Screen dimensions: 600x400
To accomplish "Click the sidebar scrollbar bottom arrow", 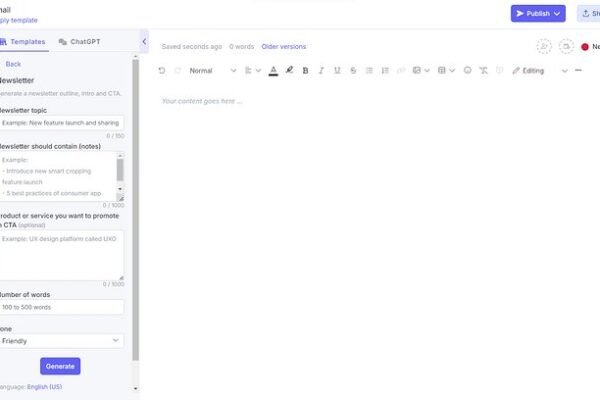I will (x=135, y=389).
